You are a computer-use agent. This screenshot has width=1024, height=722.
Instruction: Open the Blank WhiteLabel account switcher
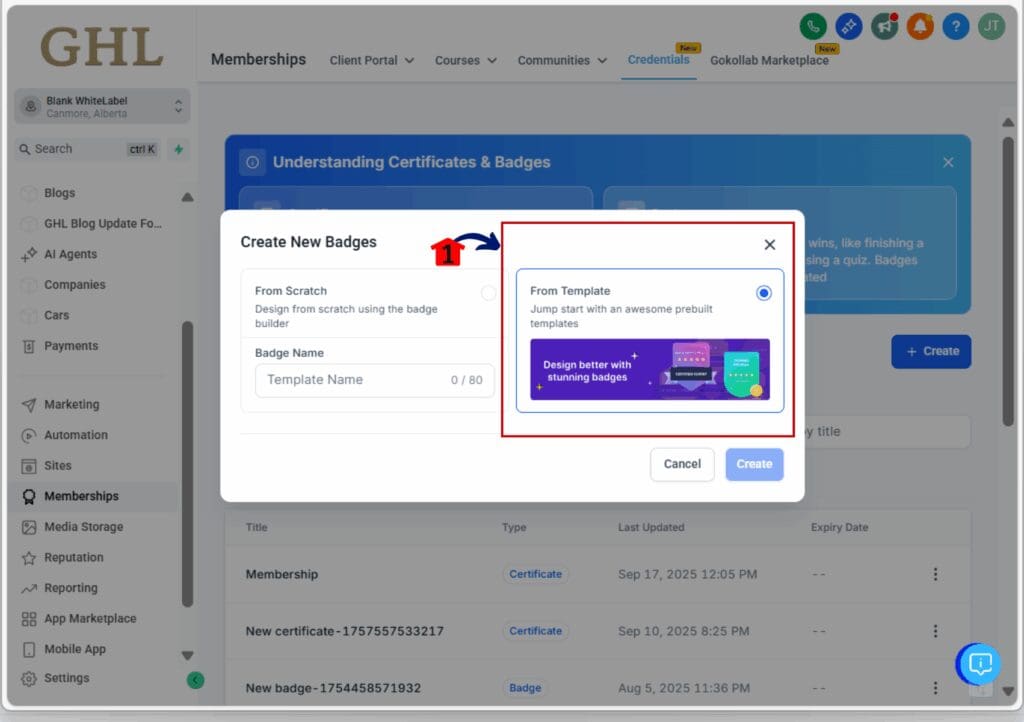pyautogui.click(x=102, y=106)
